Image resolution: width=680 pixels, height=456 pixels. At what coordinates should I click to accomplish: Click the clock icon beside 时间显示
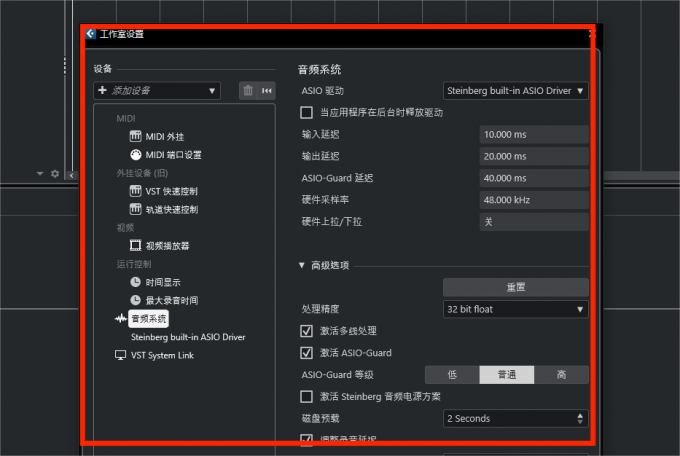(136, 282)
